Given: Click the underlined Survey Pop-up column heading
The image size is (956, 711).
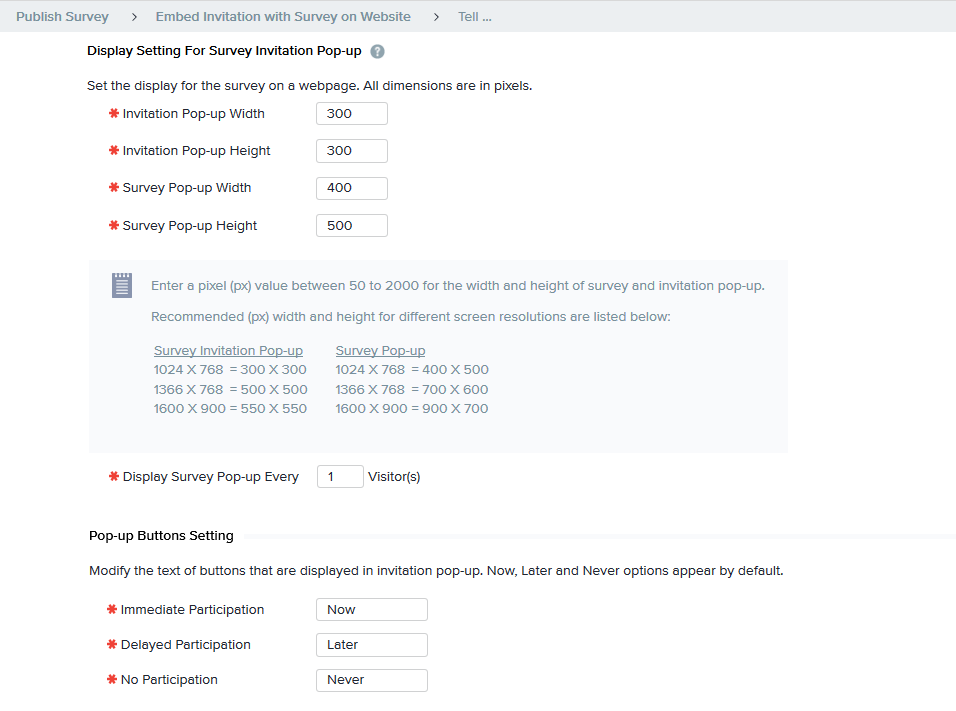Looking at the screenshot, I should coord(380,351).
